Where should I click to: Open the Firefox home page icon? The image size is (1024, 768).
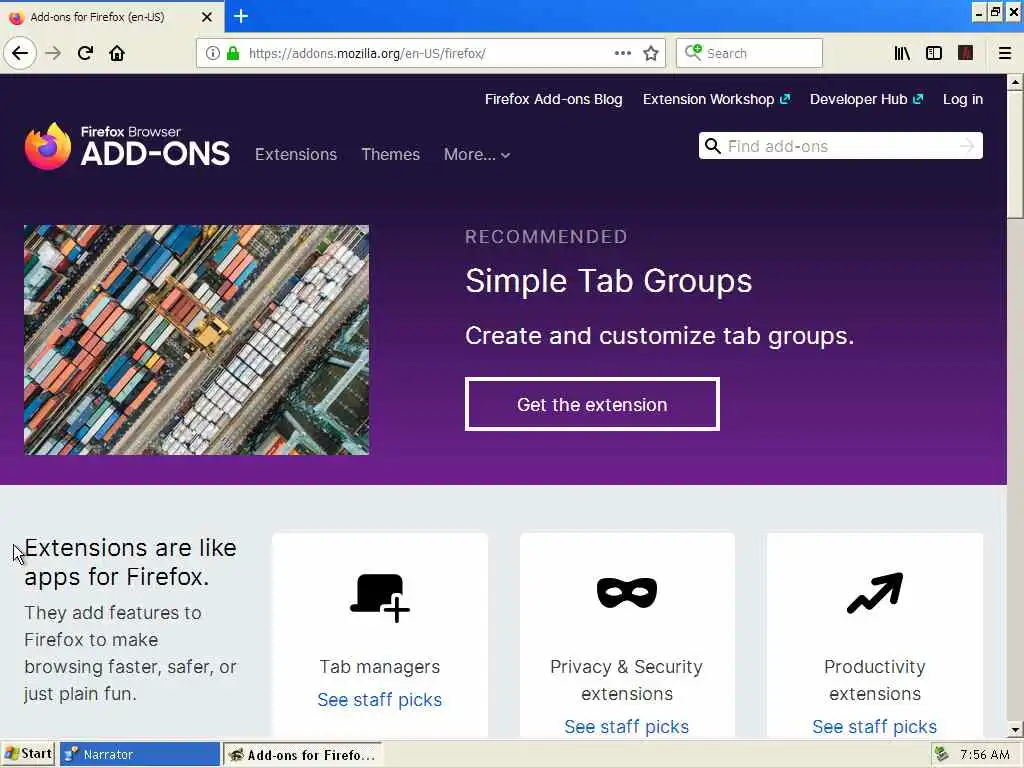(x=117, y=53)
